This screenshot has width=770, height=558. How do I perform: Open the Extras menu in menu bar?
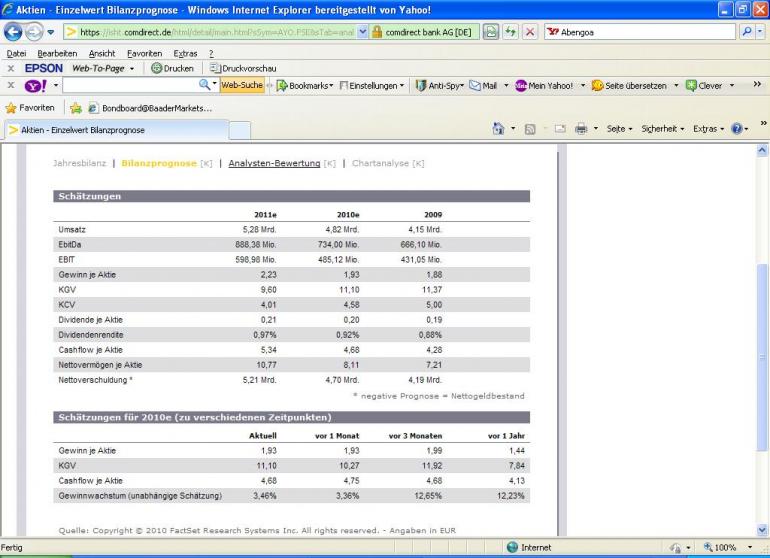click(185, 52)
